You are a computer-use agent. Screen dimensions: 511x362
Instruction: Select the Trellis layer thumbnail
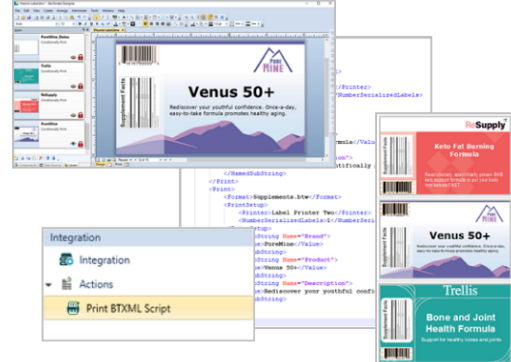[x=26, y=76]
